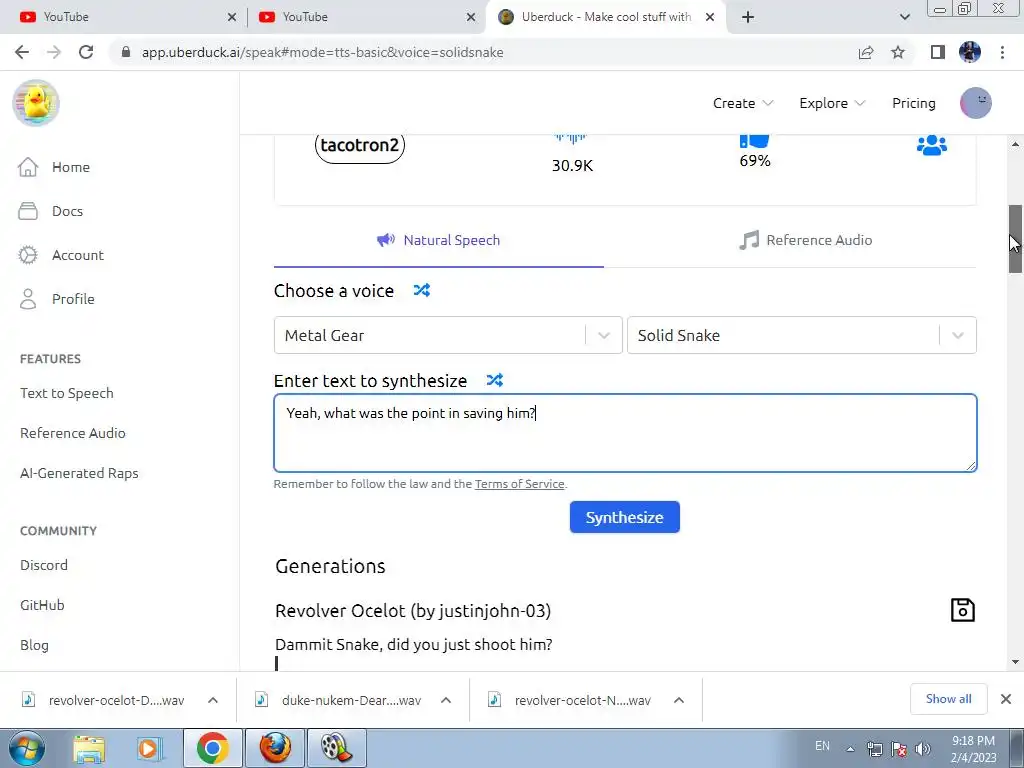
Task: Click the browser address bar URL
Action: tap(323, 52)
